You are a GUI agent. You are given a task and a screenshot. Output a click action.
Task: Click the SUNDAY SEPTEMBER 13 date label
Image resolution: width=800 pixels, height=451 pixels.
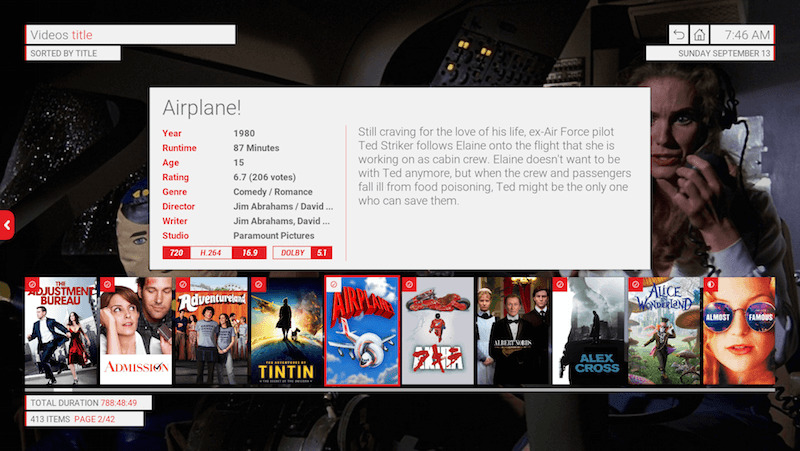tap(710, 53)
